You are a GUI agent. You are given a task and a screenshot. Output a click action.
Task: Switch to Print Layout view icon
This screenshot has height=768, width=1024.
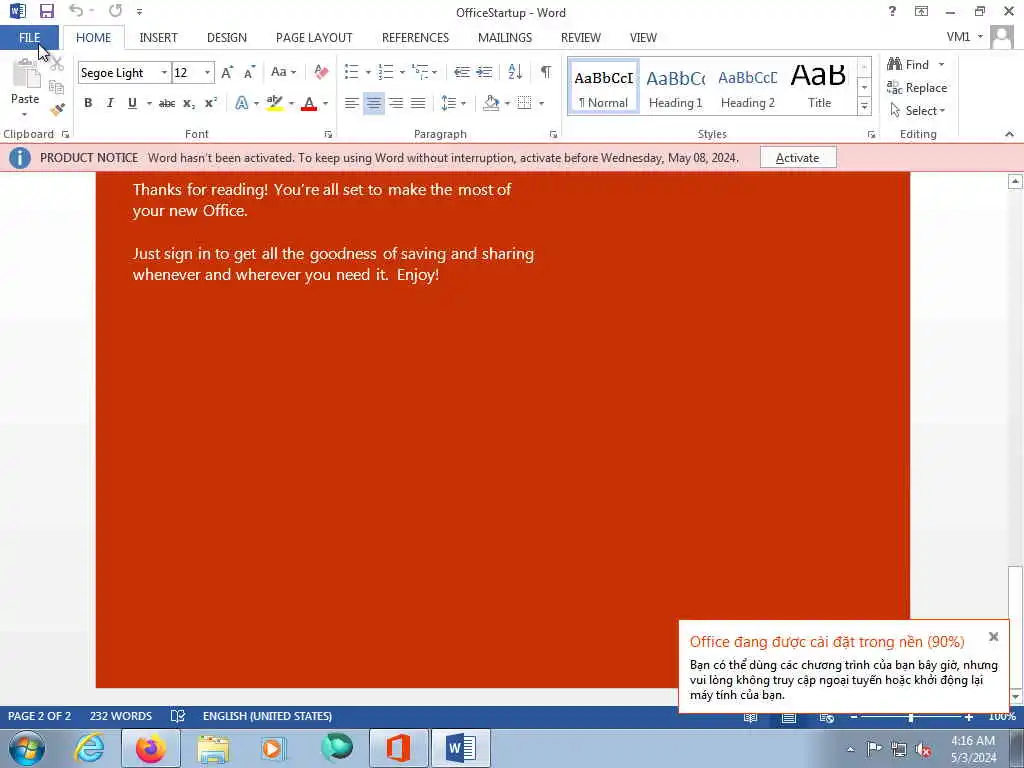click(789, 718)
